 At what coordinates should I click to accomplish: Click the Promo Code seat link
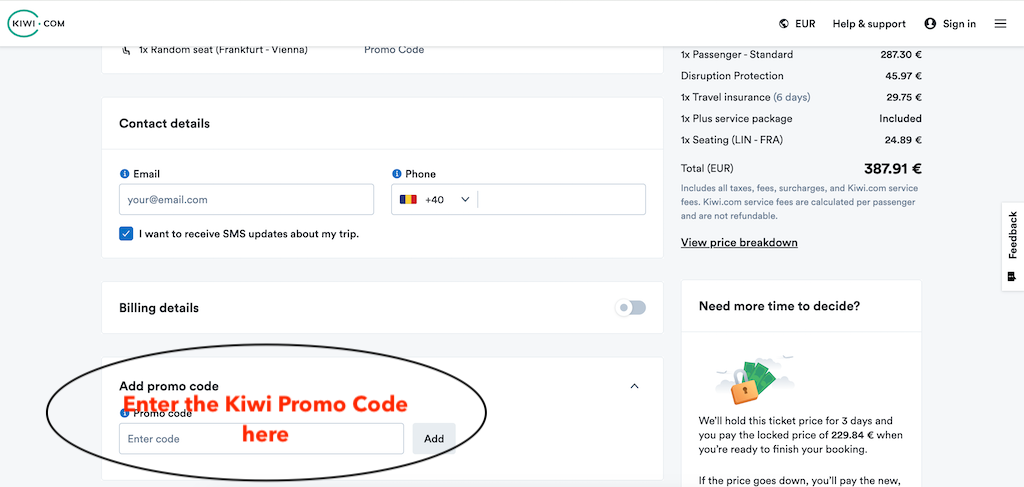pos(394,50)
